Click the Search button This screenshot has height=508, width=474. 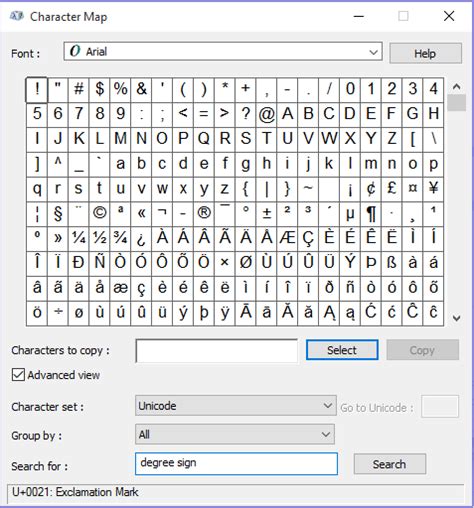pyautogui.click(x=390, y=464)
